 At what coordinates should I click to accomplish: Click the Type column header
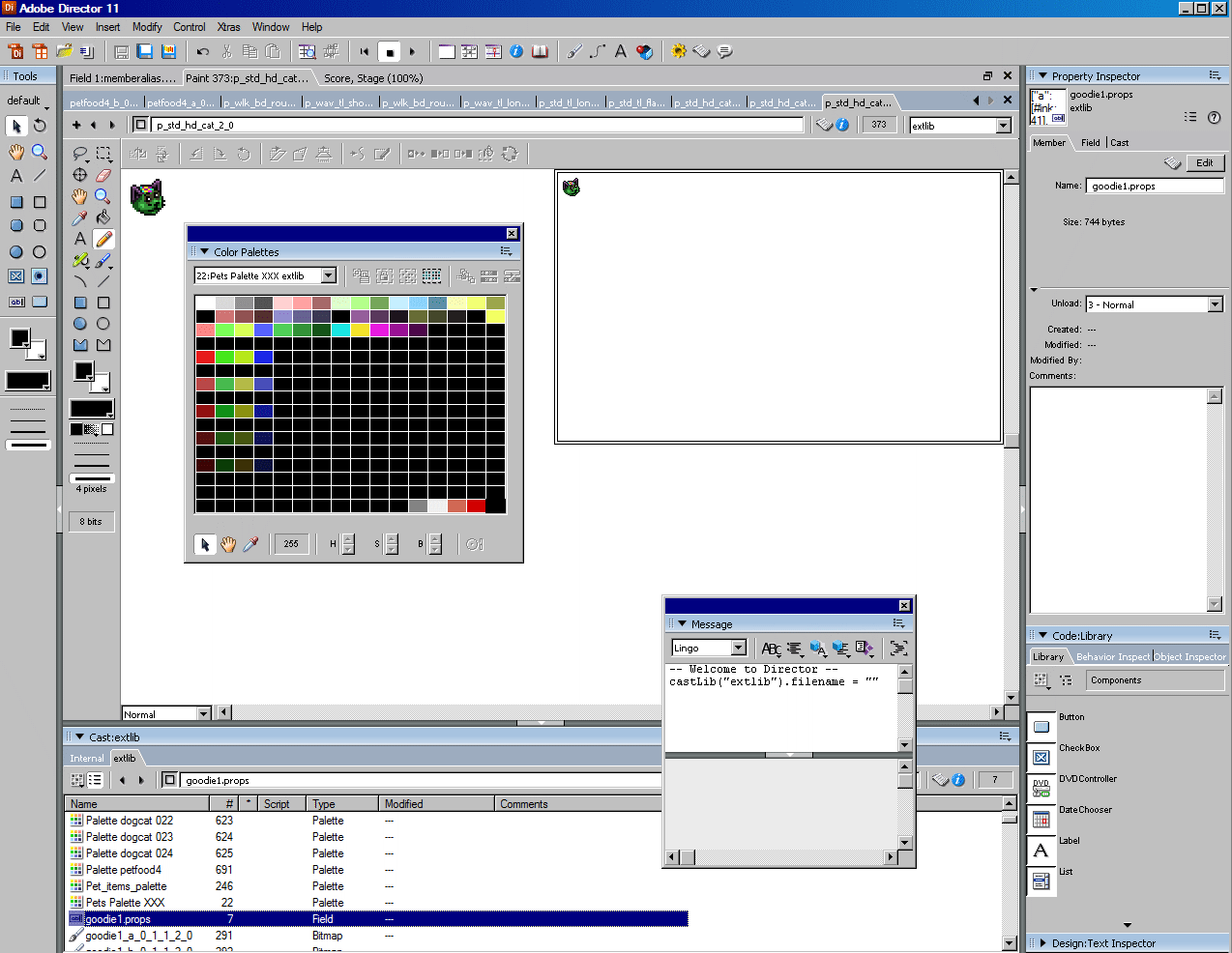[342, 803]
